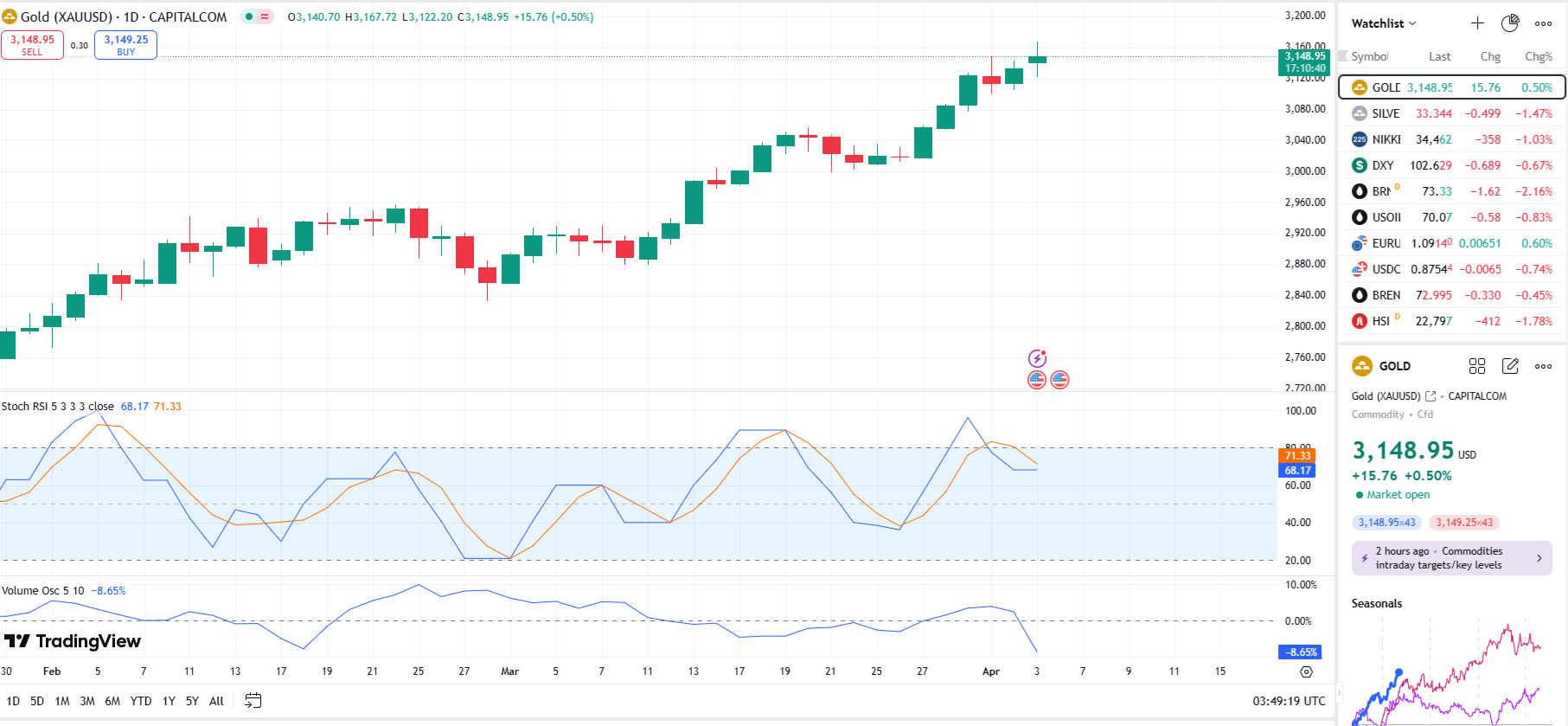Click the lightning news event marker on chart
The height and width of the screenshot is (726, 1568).
(x=1037, y=358)
